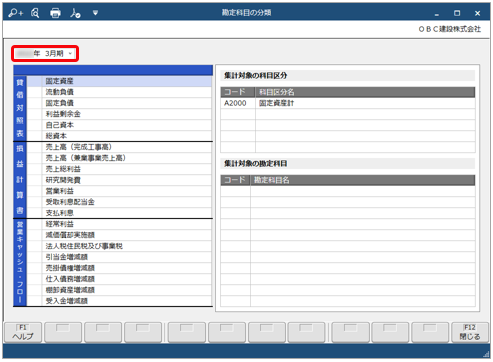Image resolution: width=493 pixels, height=362 pixels.
Task: Click the コード header in 科目区分 table
Action: (238, 92)
